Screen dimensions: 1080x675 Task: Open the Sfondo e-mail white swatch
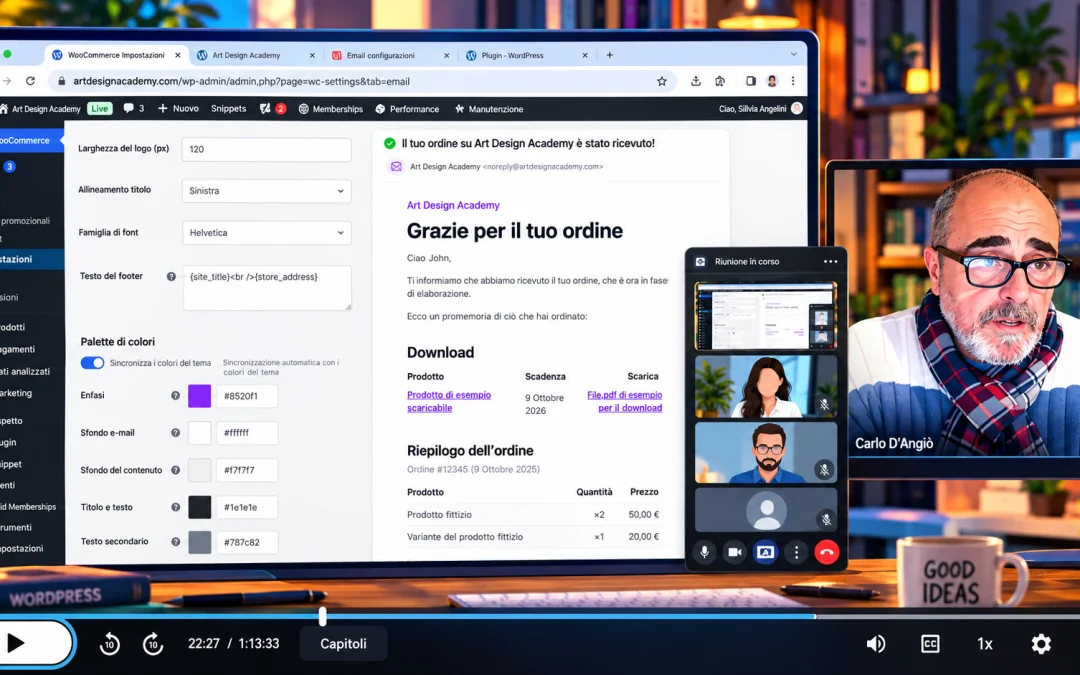(x=200, y=433)
